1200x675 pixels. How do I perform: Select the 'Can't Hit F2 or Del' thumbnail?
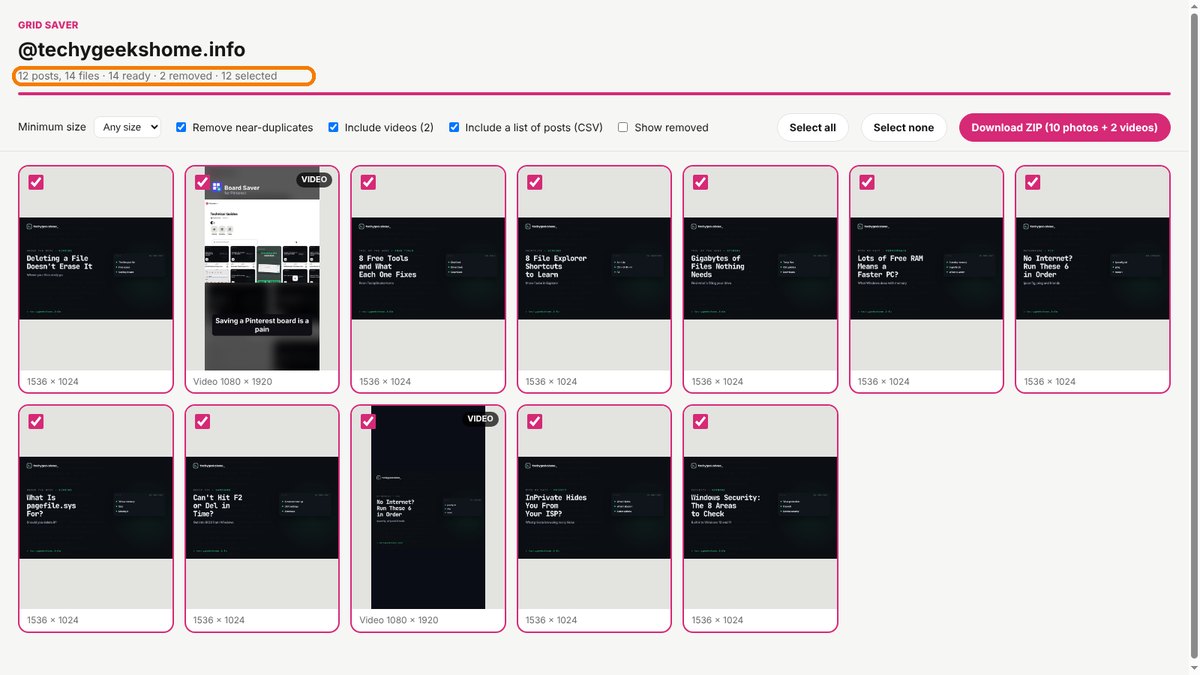click(262, 507)
